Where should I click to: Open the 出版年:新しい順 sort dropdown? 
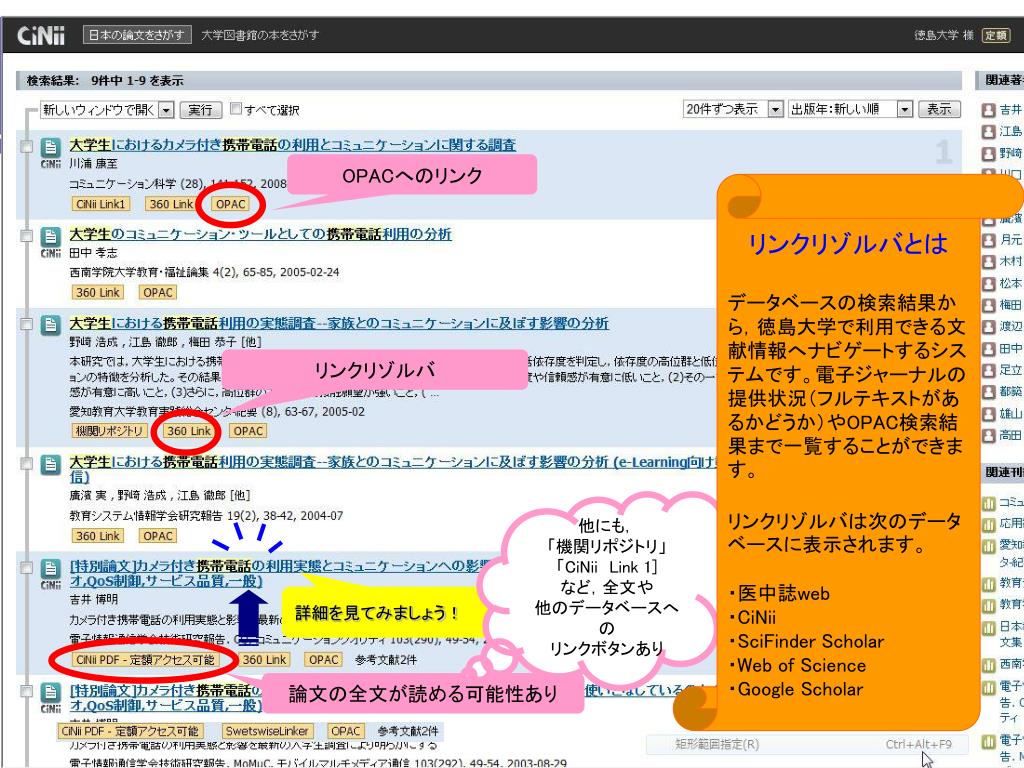[x=850, y=109]
